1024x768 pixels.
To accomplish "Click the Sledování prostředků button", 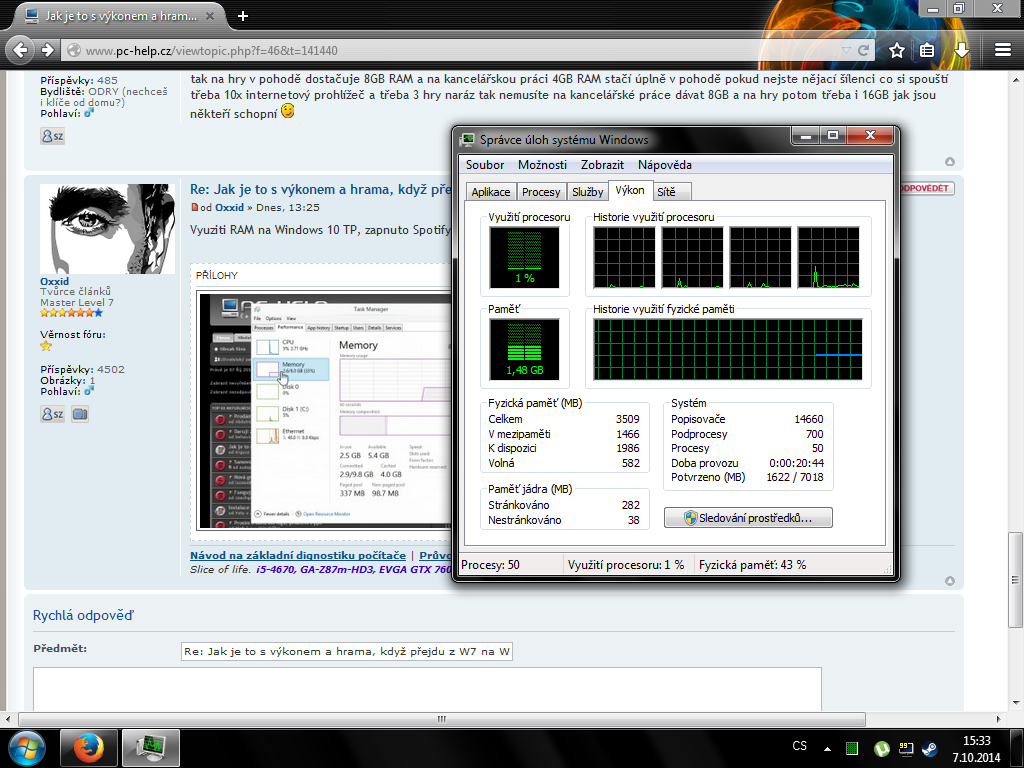I will (748, 518).
